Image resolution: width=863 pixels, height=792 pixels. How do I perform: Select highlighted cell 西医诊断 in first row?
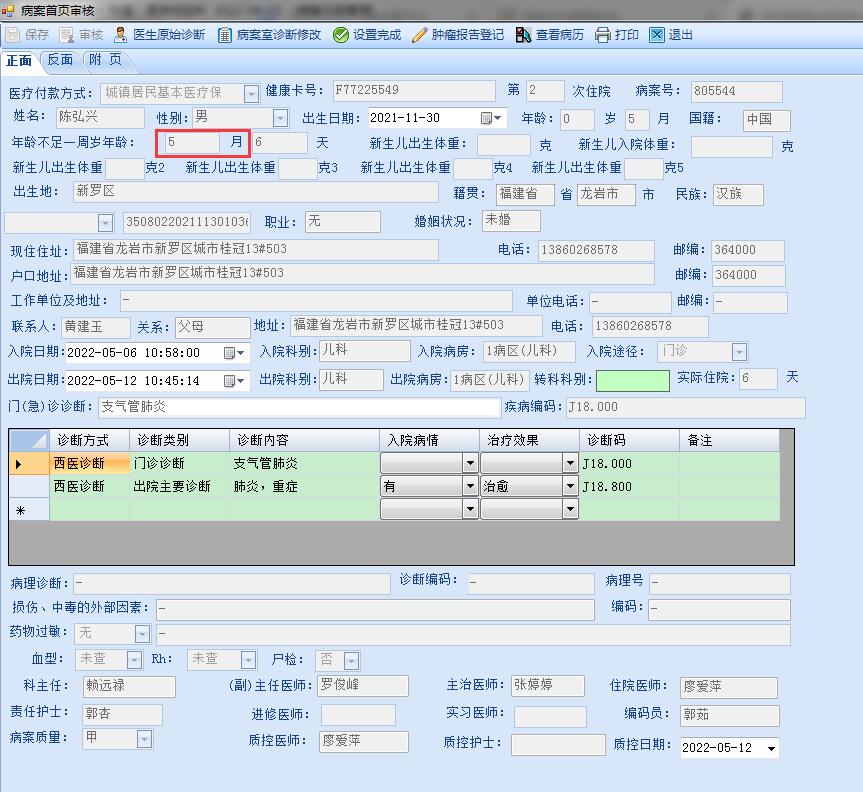pyautogui.click(x=90, y=463)
